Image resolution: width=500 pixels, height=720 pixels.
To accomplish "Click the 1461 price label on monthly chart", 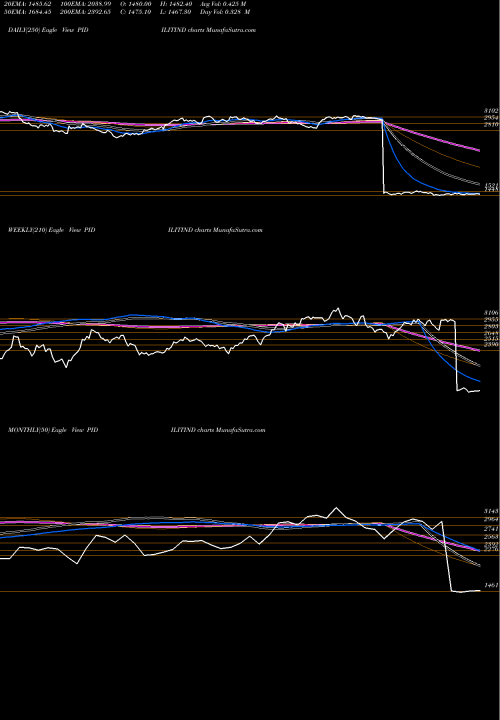I will pyautogui.click(x=491, y=585).
